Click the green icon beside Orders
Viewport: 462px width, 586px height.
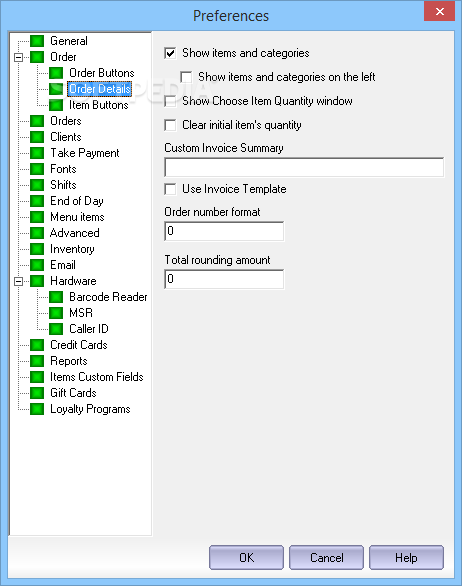[x=37, y=121]
